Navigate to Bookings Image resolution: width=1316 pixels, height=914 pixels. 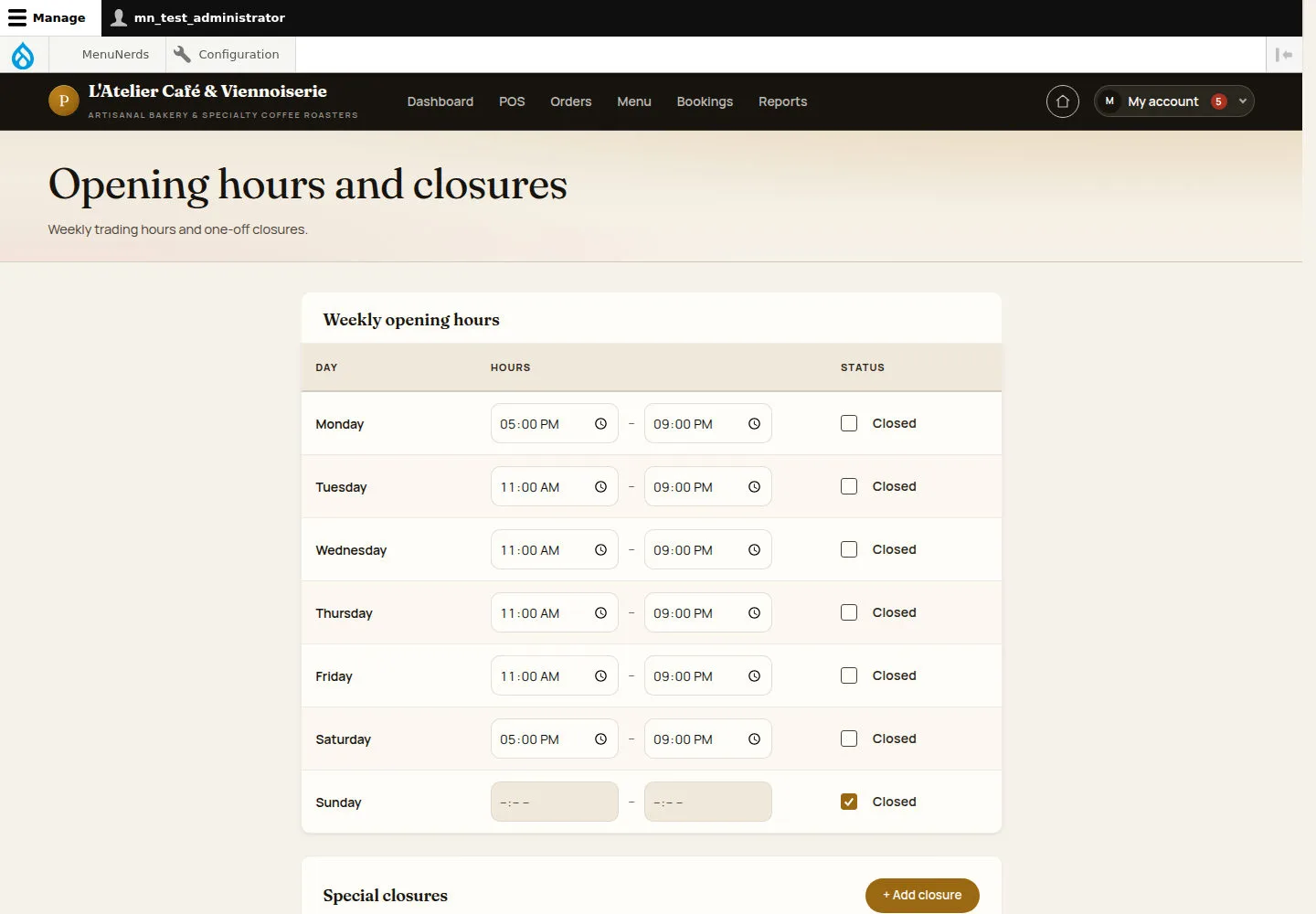(705, 101)
